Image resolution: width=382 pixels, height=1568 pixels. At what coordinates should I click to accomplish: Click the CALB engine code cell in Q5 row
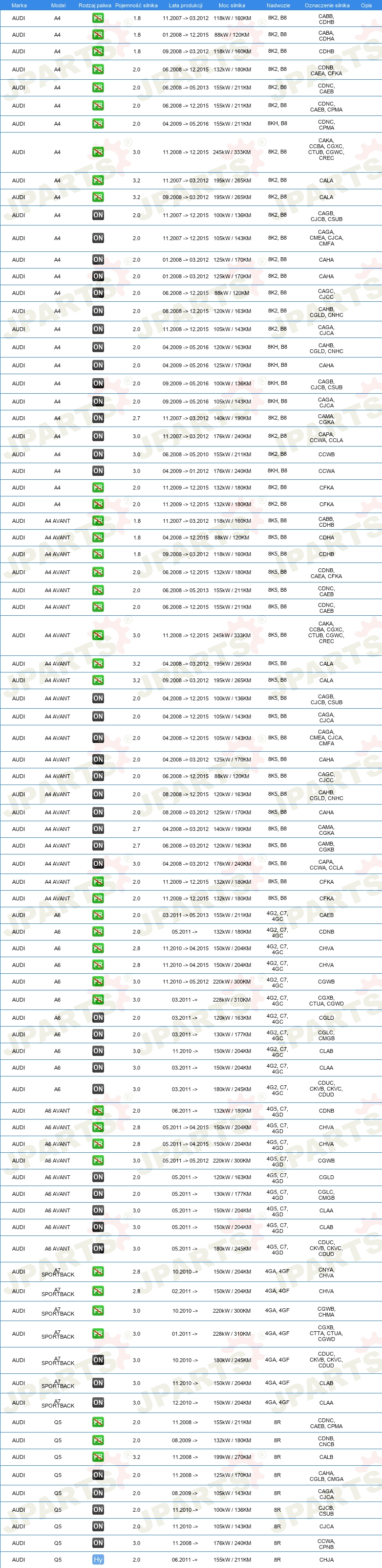326,1456
